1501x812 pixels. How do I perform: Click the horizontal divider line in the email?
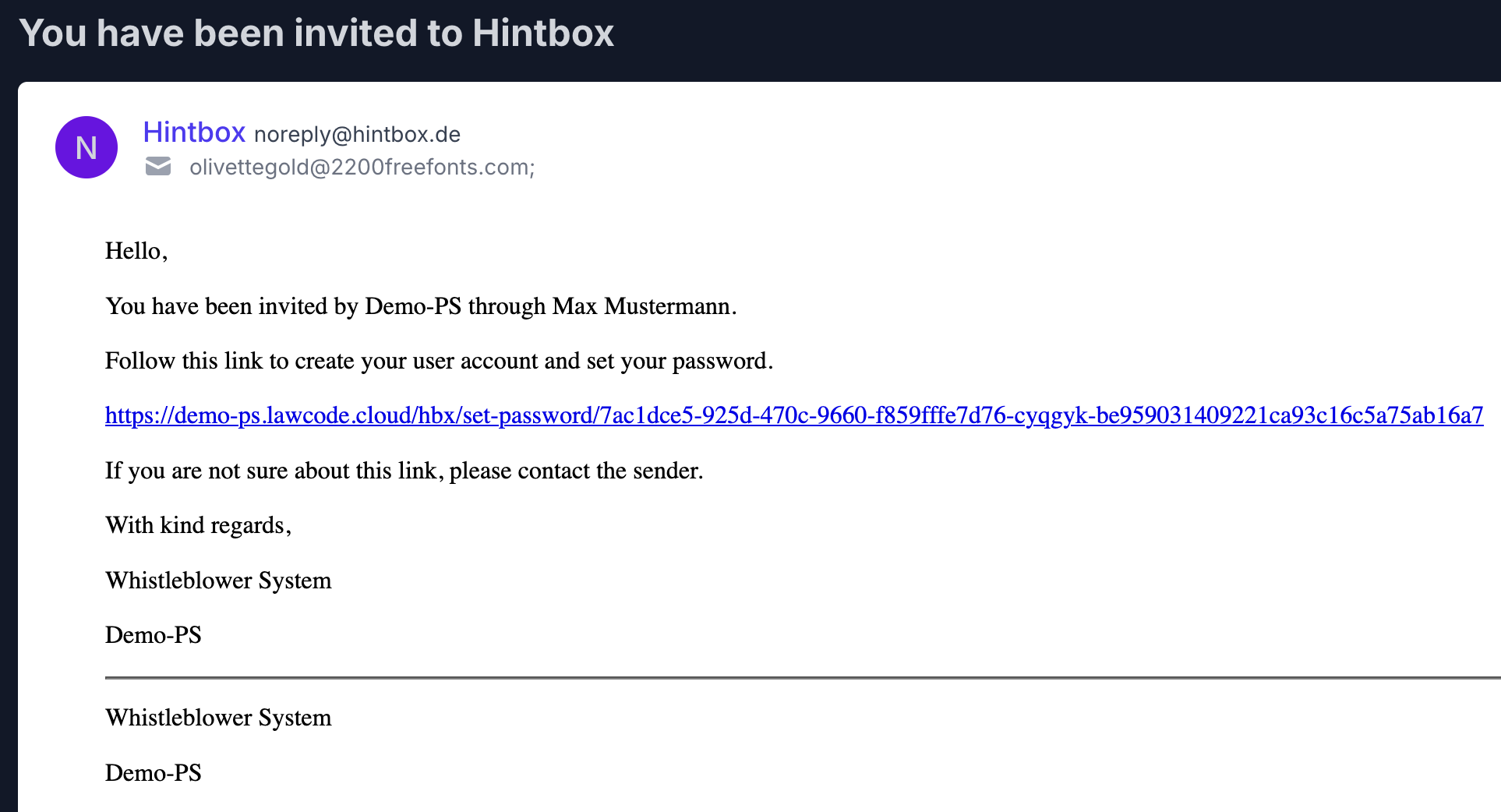(x=779, y=678)
